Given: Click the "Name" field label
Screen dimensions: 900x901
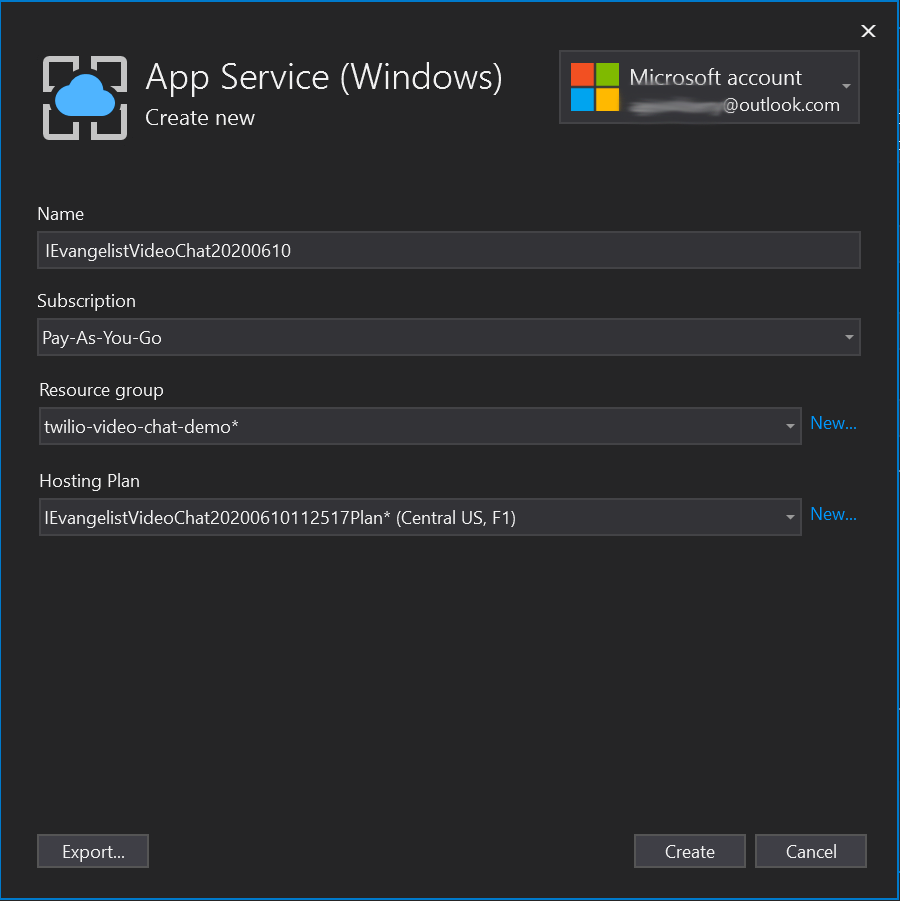Looking at the screenshot, I should coord(60,214).
